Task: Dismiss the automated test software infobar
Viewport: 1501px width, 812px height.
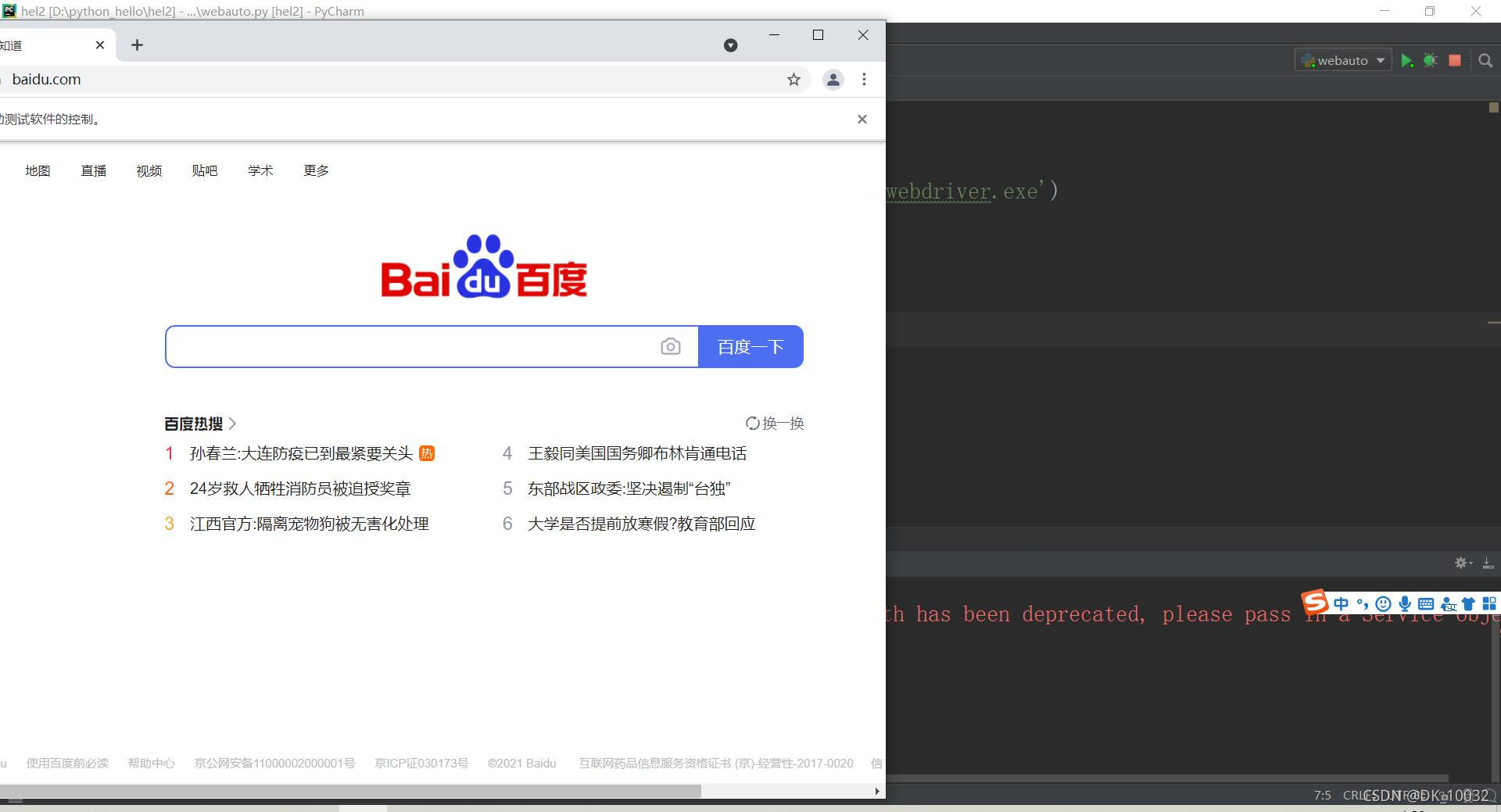Action: [x=862, y=119]
